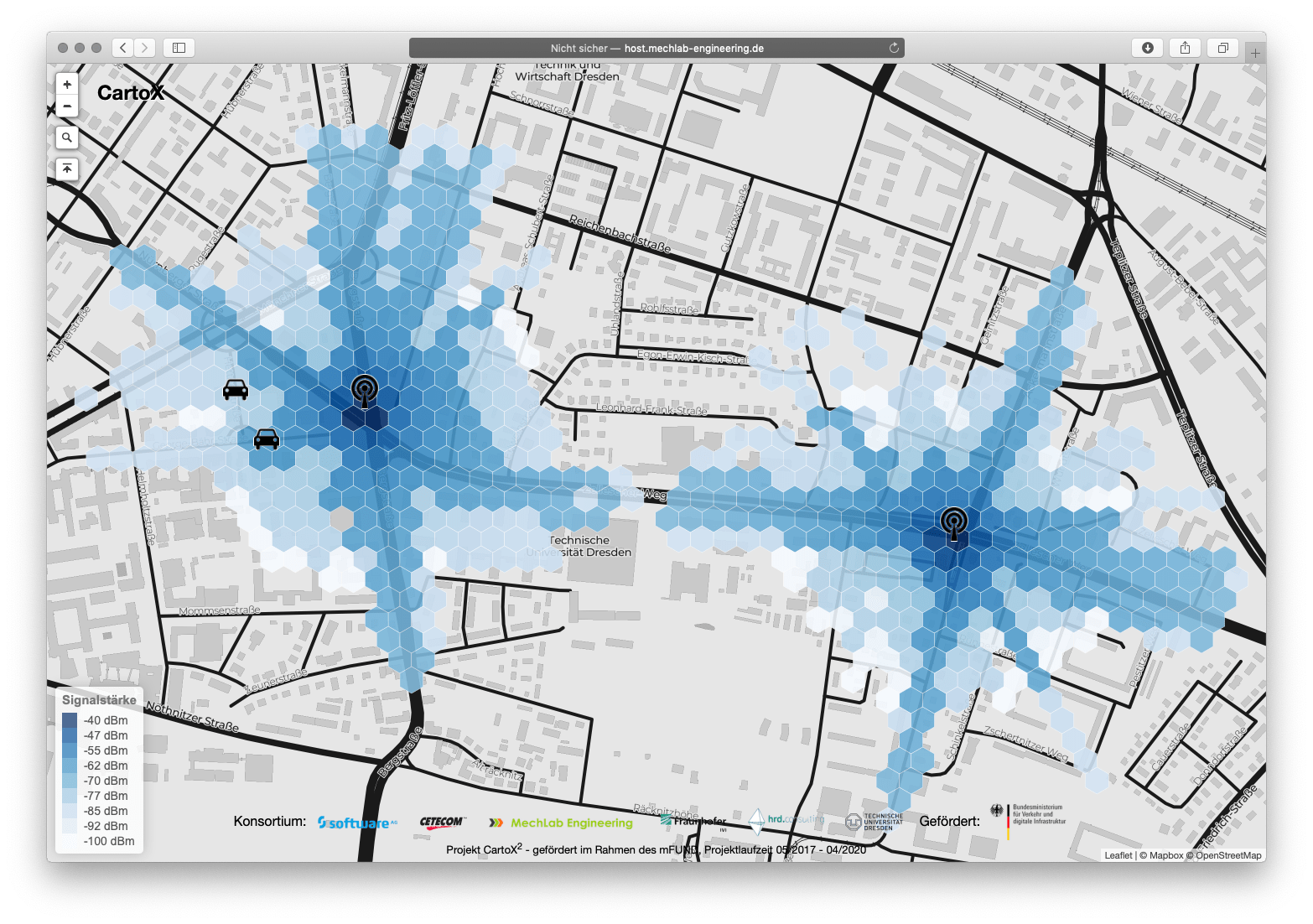
Task: Click the -40 dBm legend swatch
Action: [x=70, y=720]
